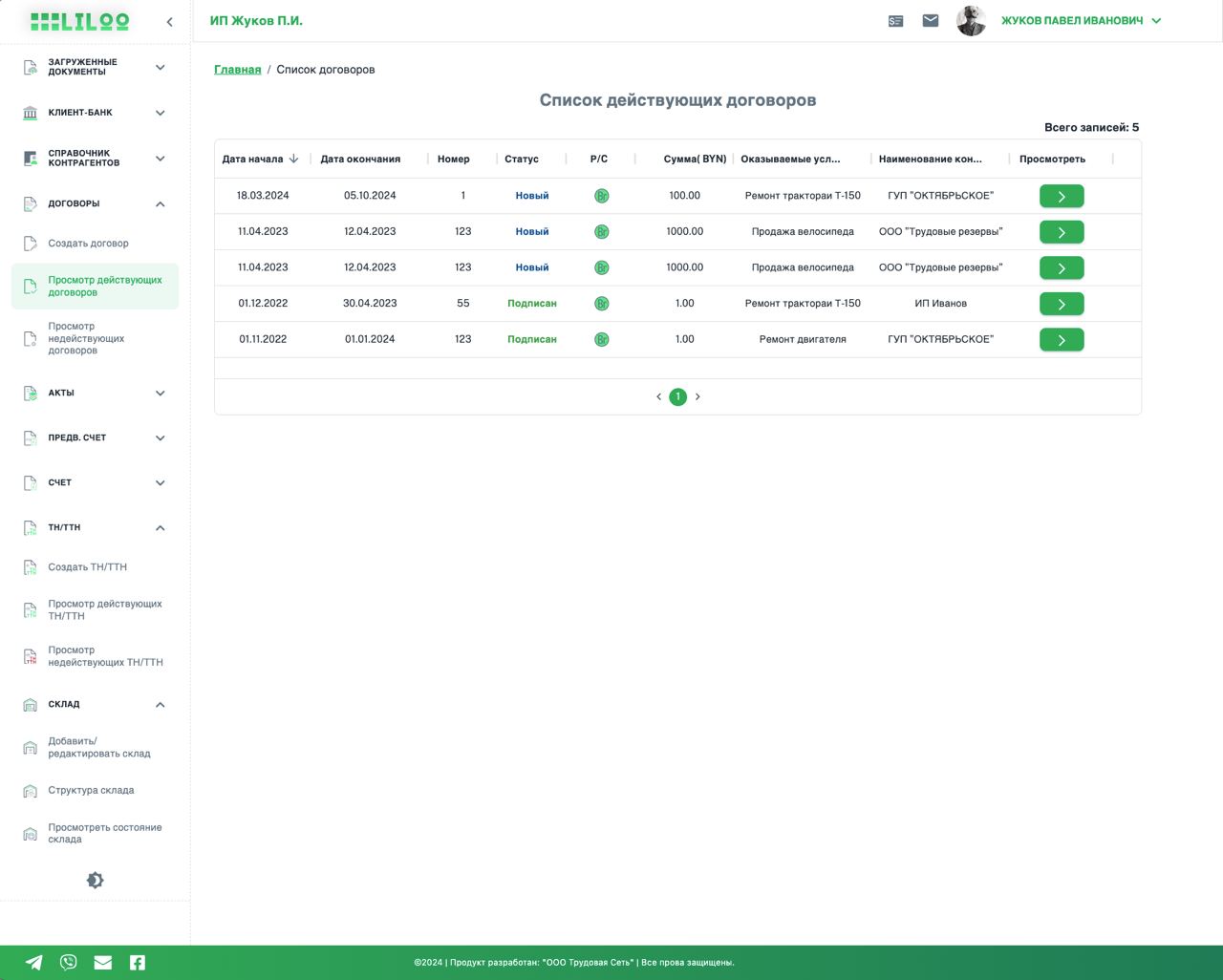Click the Сумма( BYN) column header
This screenshot has width=1223, height=980.
click(x=695, y=160)
